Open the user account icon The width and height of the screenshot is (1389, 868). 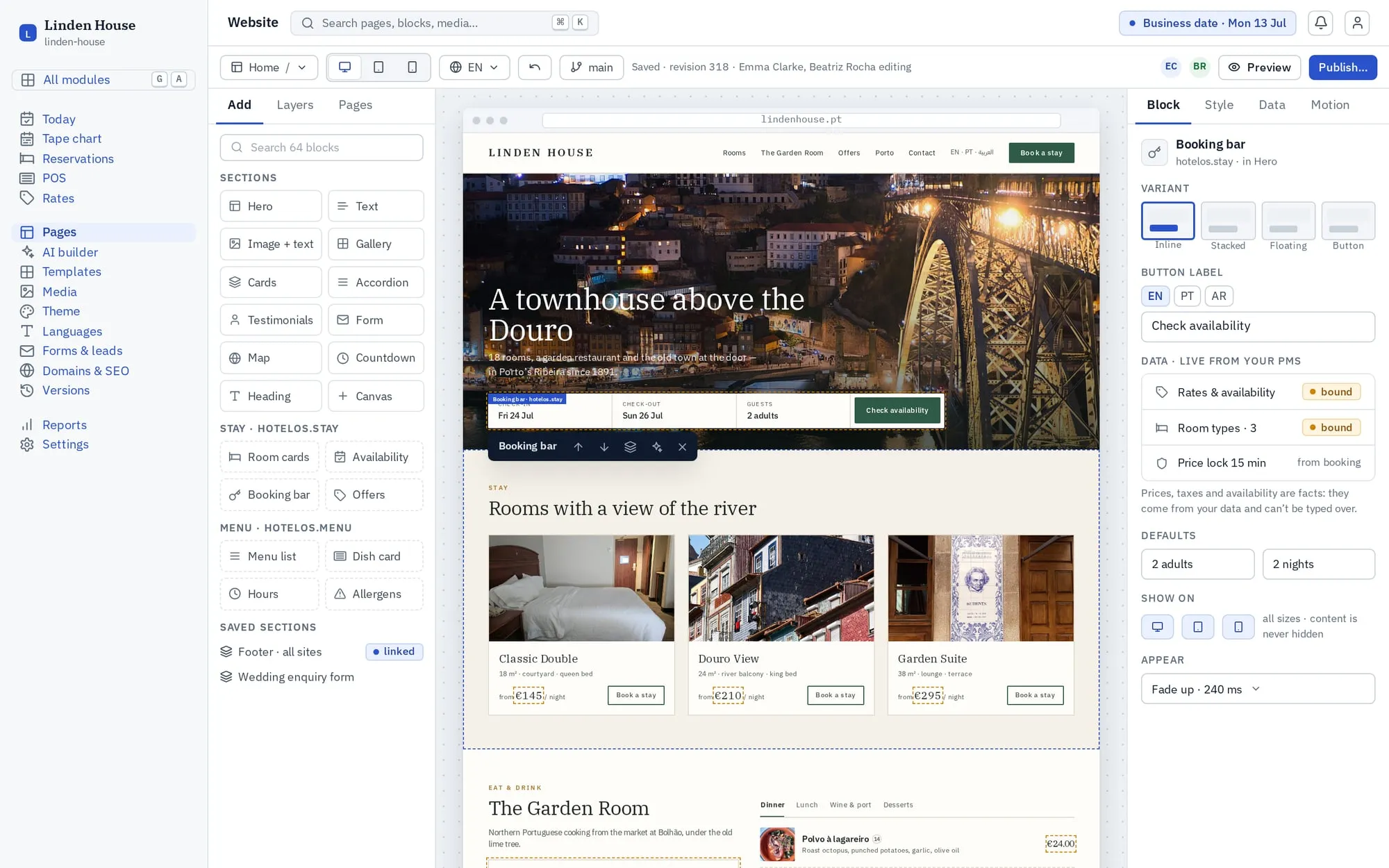1357,23
